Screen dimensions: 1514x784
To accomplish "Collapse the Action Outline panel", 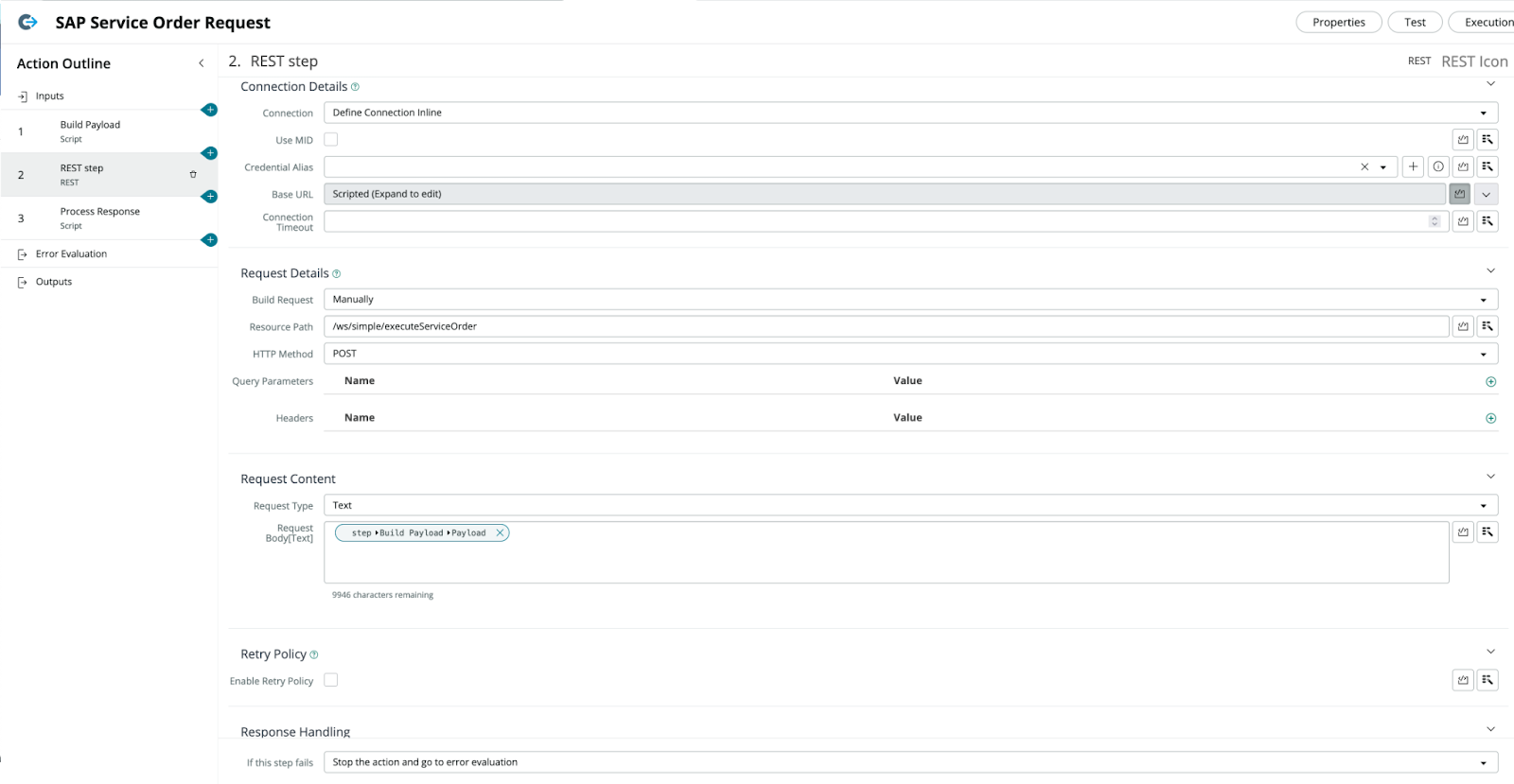I will (201, 63).
